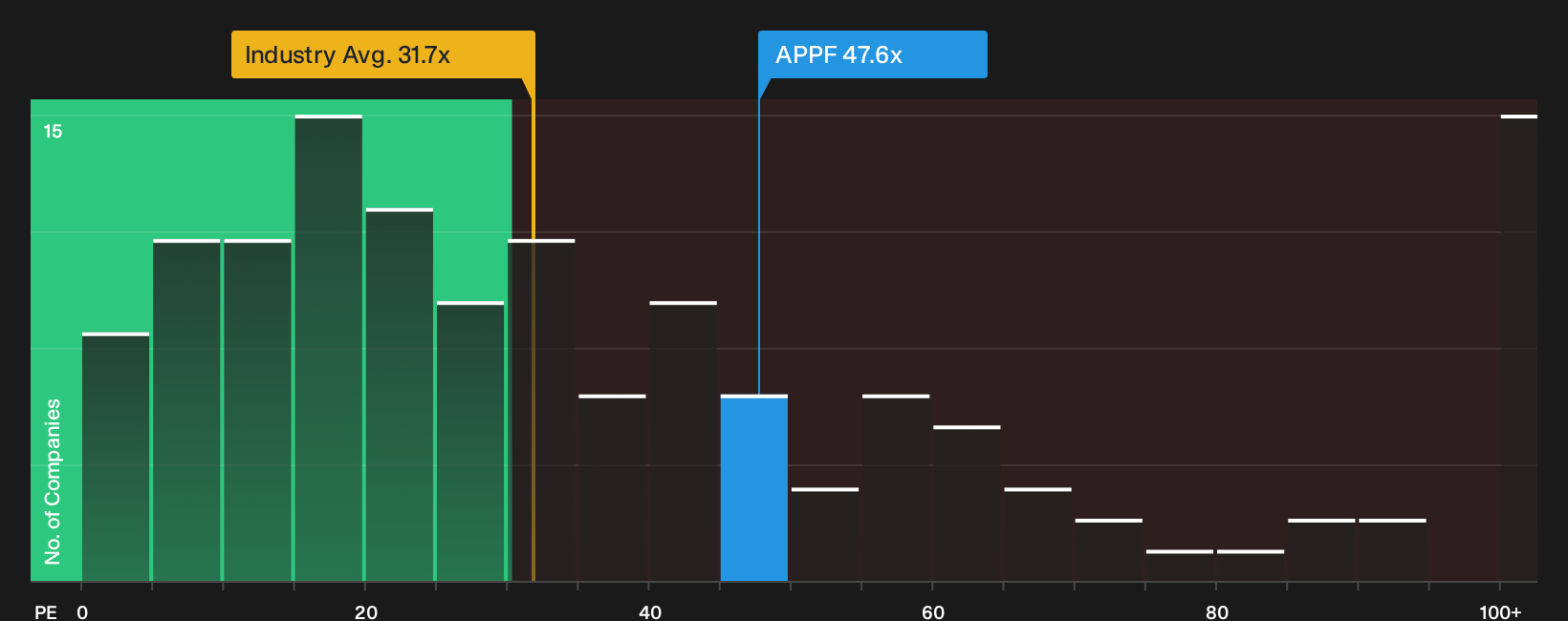Screen dimensions: 1568x621
Task: Click the axis label 20
Action: click(366, 611)
